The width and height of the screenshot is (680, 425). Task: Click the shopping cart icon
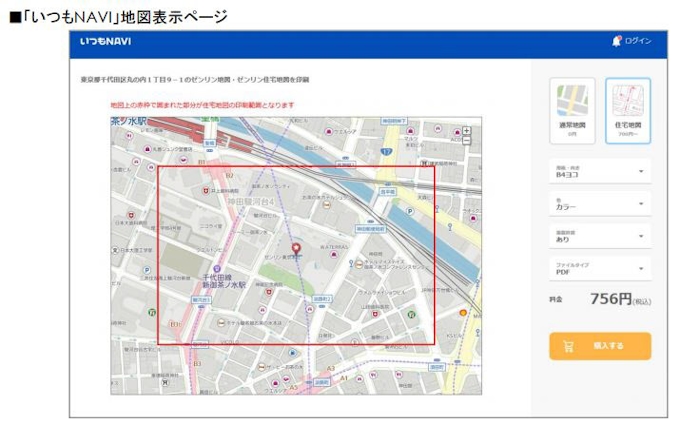click(x=569, y=346)
